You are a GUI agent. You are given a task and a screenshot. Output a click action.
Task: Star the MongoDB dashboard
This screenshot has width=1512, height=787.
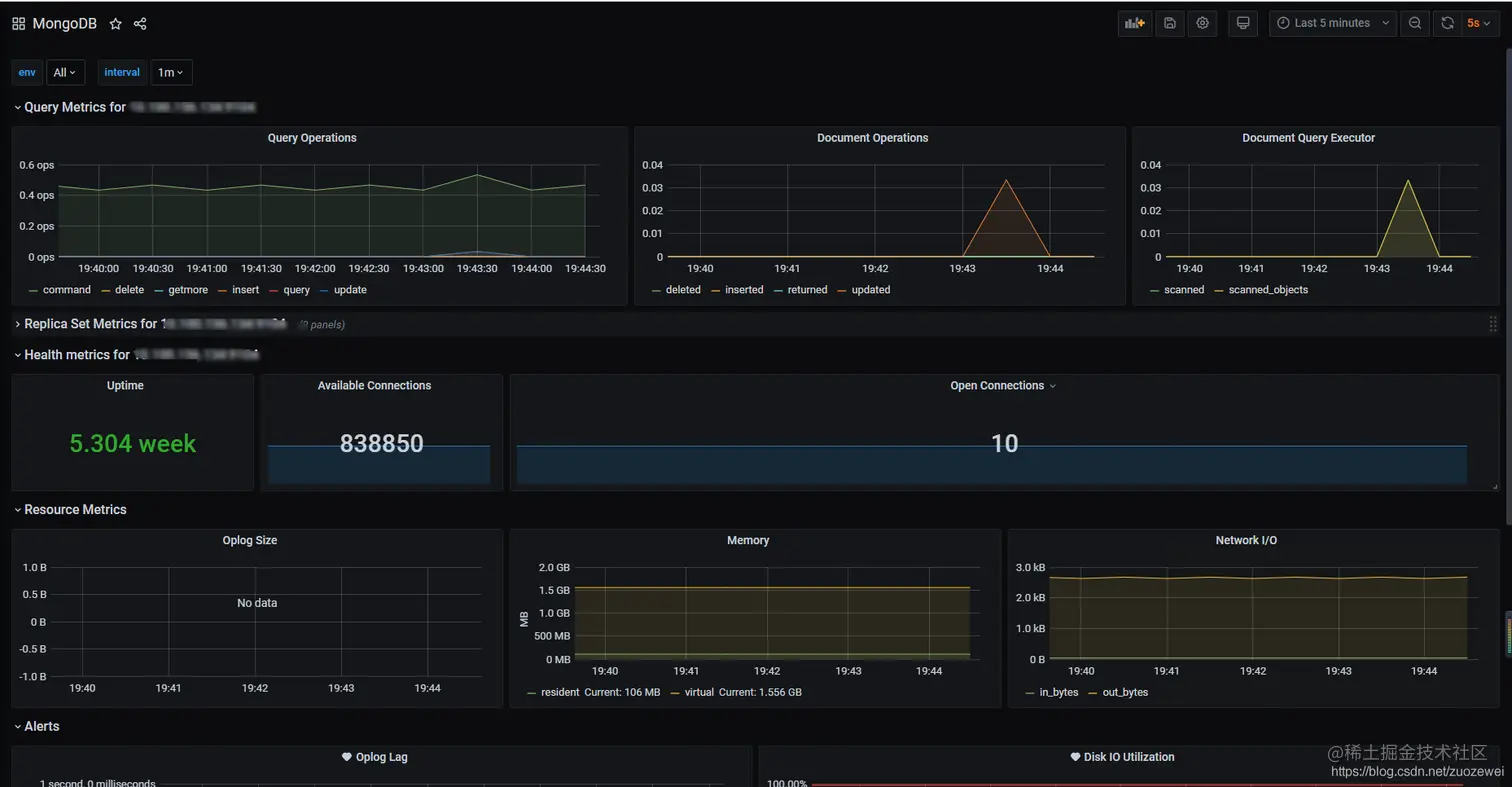116,24
